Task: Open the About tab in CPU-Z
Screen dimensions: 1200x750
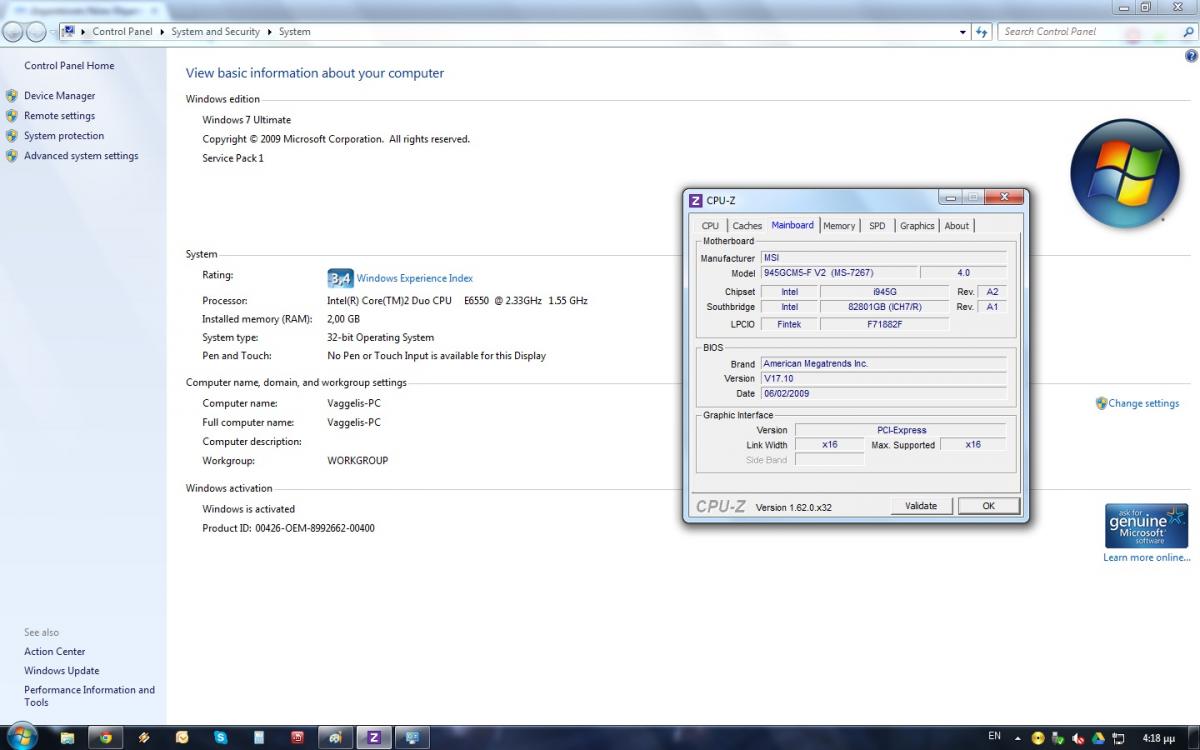Action: [x=957, y=226]
